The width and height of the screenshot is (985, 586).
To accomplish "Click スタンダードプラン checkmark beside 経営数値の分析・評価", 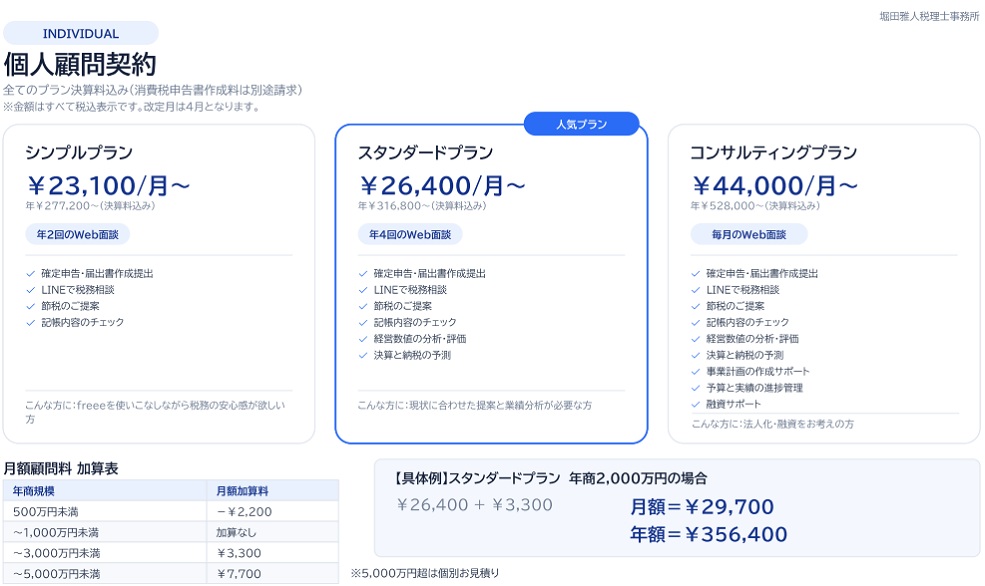I will click(x=362, y=339).
